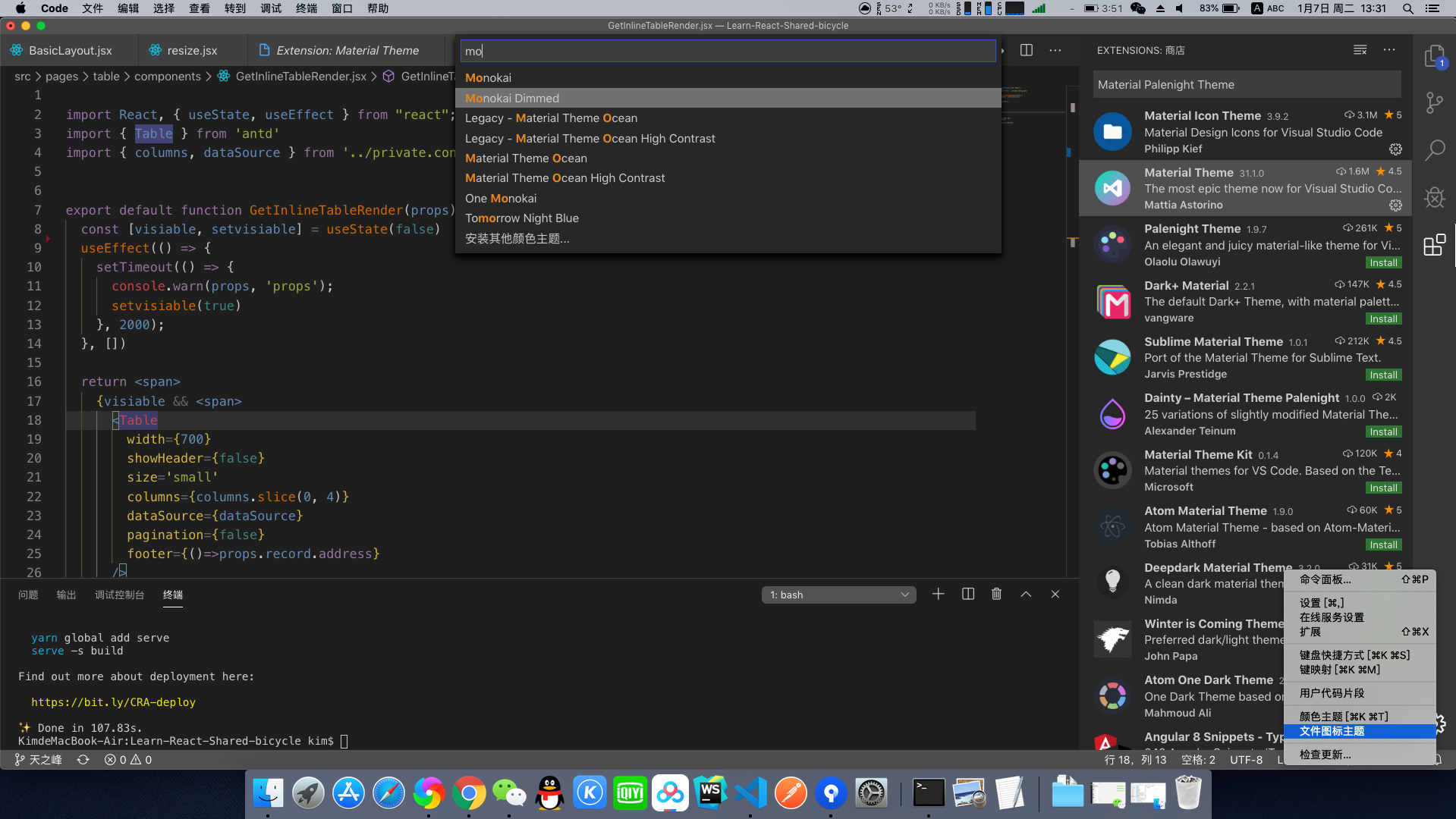This screenshot has width=1456, height=819.
Task: Install the Palenight Theme extension
Action: 1383,262
